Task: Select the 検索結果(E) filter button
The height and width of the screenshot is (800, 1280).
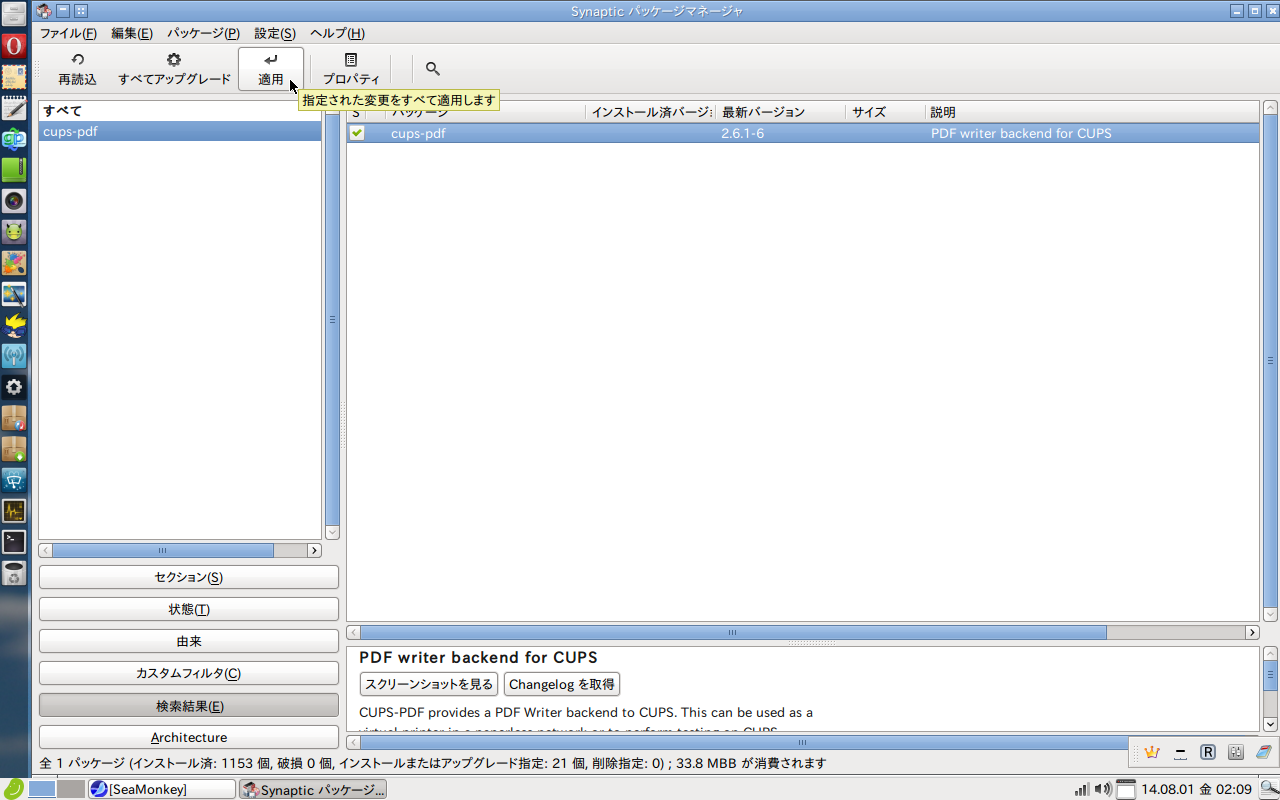Action: click(189, 705)
